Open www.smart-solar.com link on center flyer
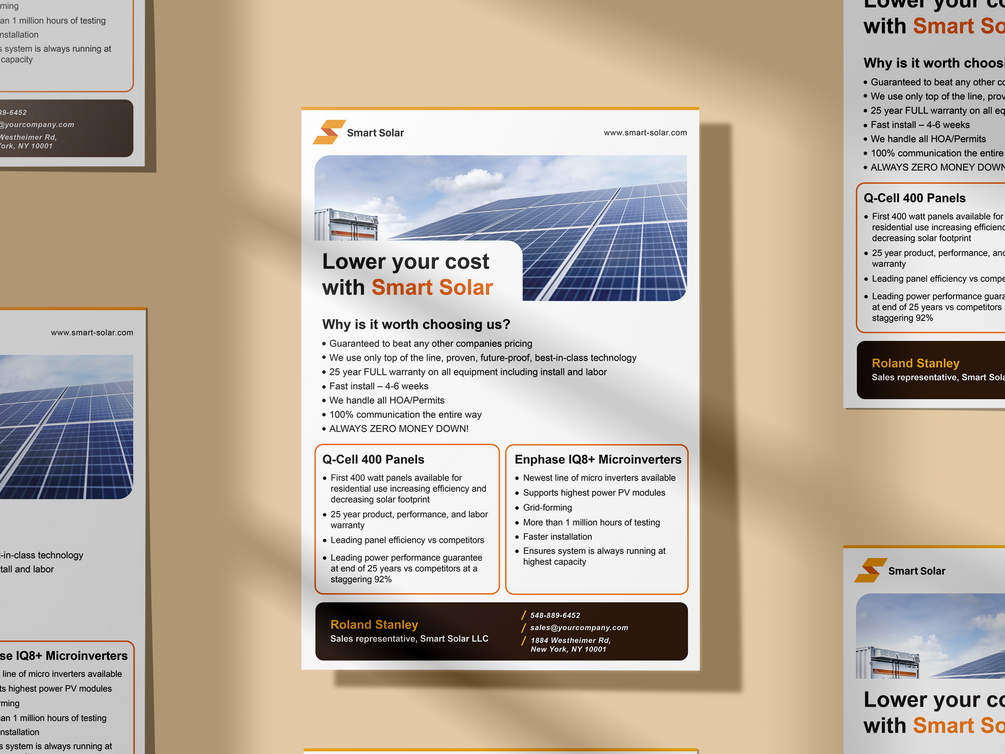The height and width of the screenshot is (754, 1005). point(645,133)
